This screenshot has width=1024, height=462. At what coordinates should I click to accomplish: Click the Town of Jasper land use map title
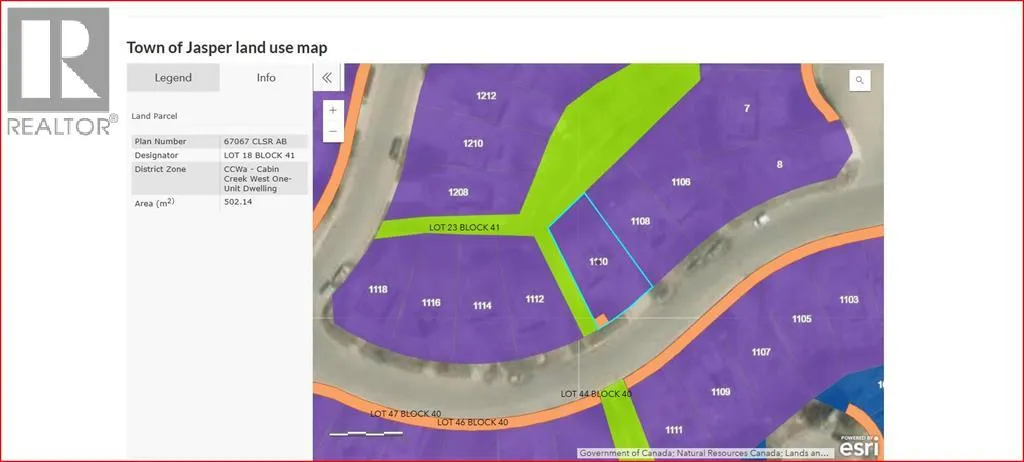(227, 48)
